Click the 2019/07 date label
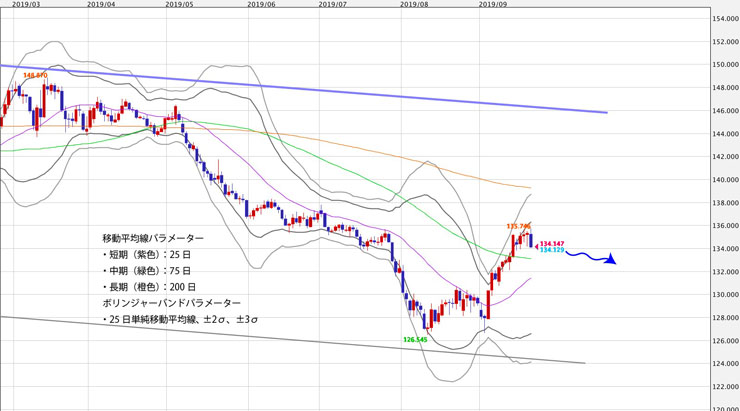740x411 pixels. point(333,4)
